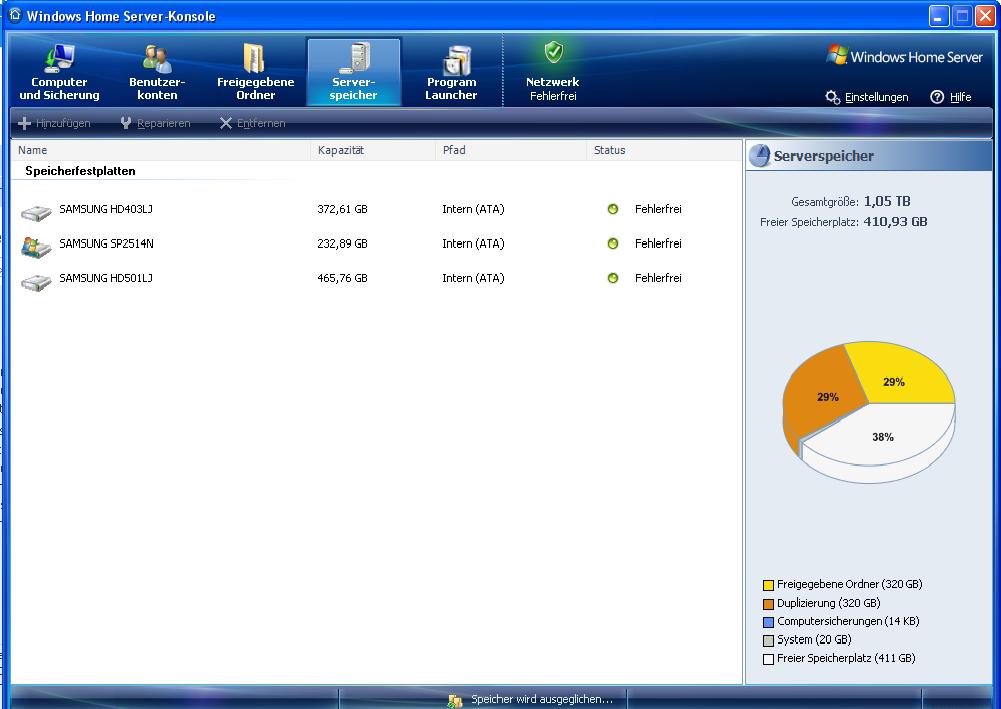Click the Freigegebene Ordner folder icon
1001x709 pixels.
(254, 58)
